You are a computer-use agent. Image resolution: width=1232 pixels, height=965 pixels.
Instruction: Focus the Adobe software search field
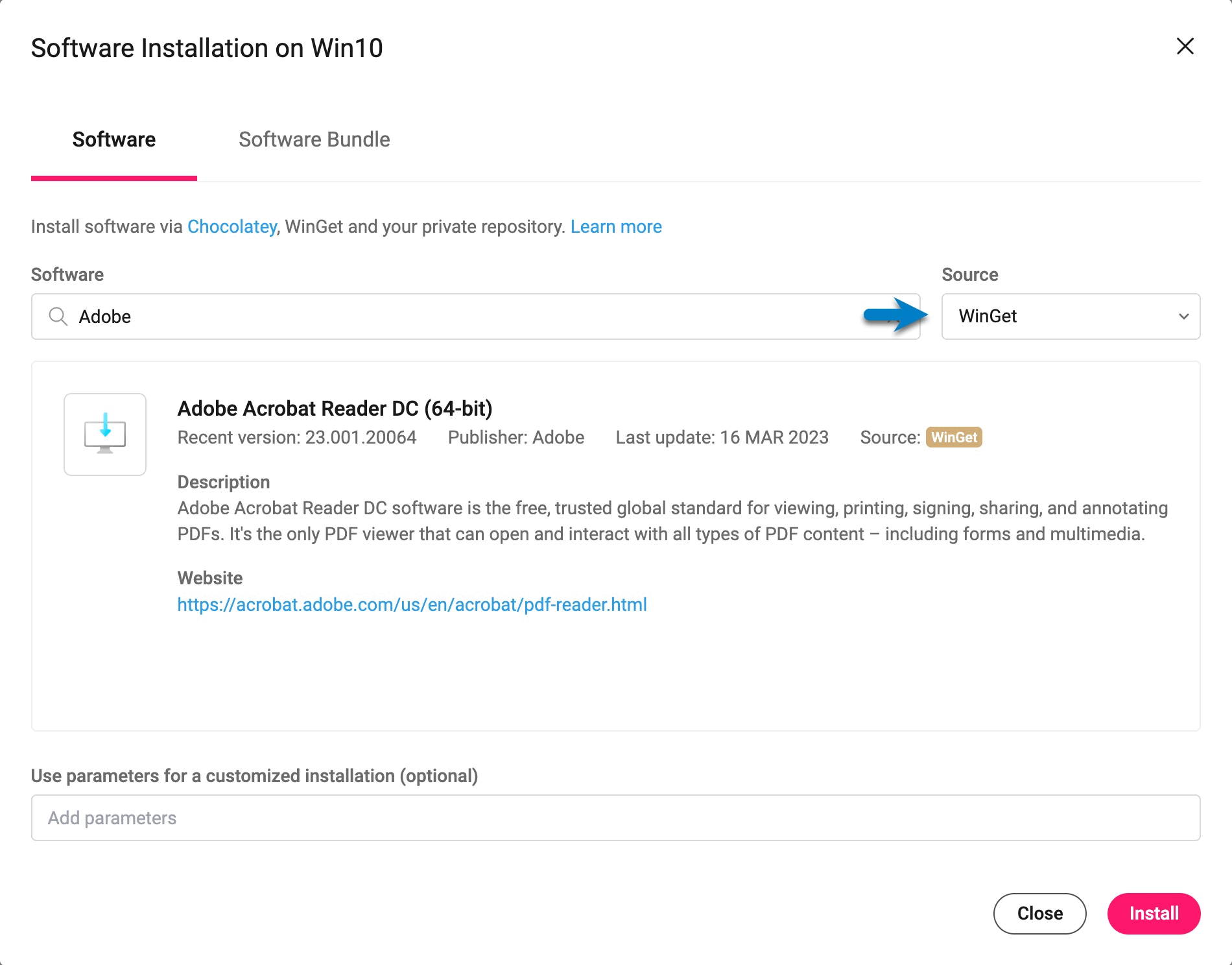454,316
